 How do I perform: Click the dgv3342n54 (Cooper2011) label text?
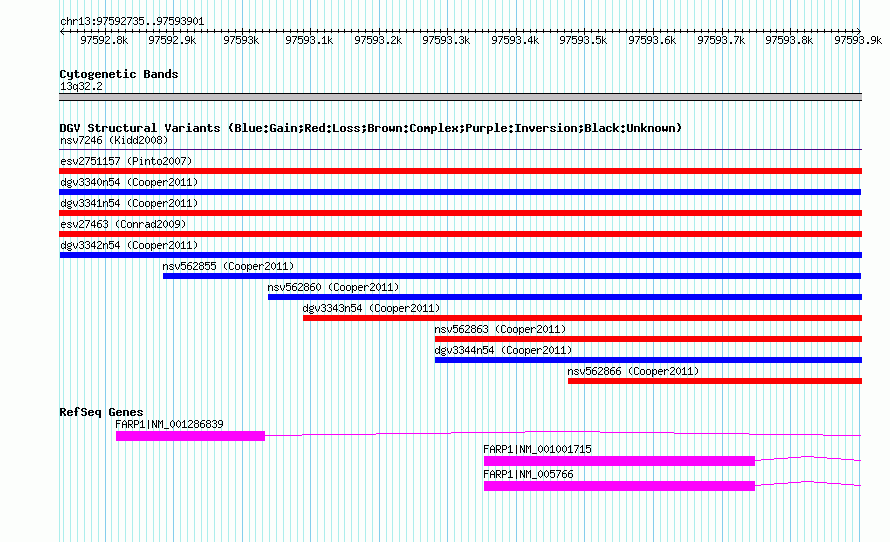click(x=129, y=245)
